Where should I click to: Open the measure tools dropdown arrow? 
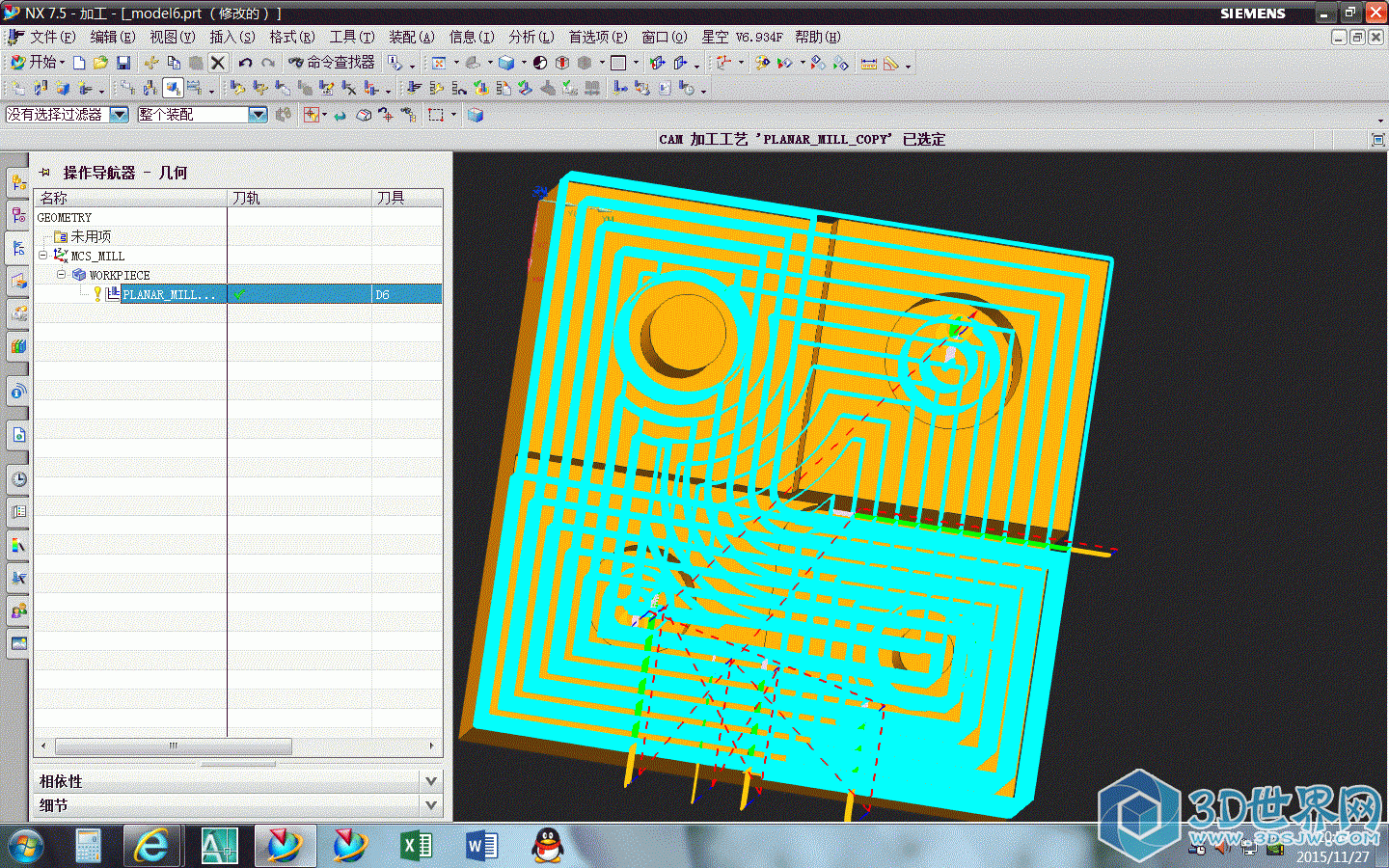coord(908,65)
